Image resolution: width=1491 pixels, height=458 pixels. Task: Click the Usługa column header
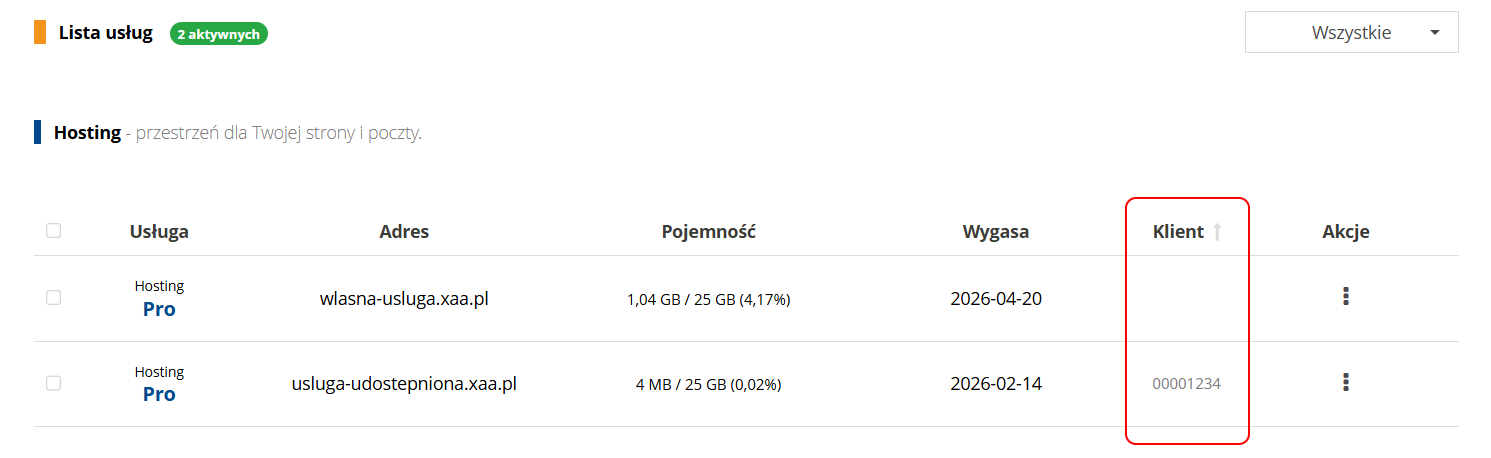159,232
